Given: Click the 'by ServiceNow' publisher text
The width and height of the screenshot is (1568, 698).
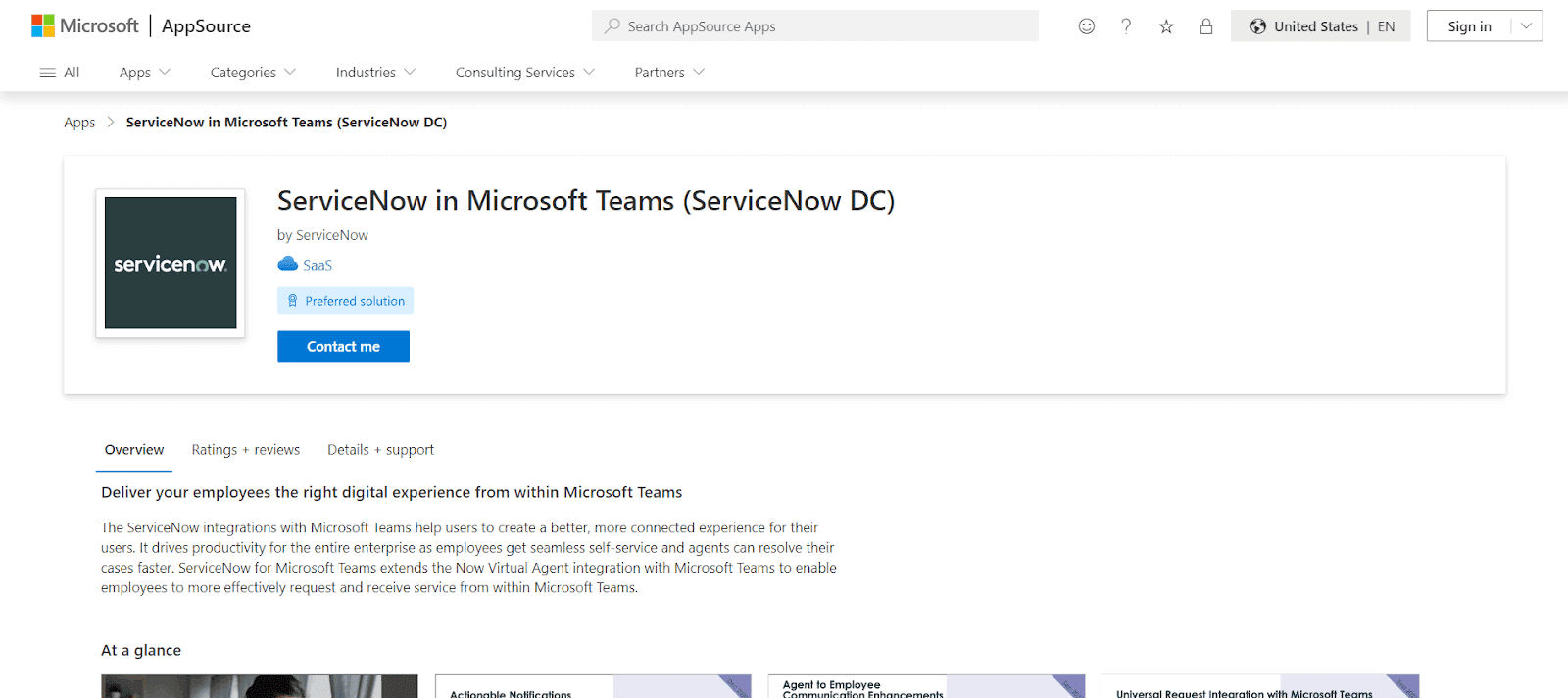Looking at the screenshot, I should click(322, 235).
